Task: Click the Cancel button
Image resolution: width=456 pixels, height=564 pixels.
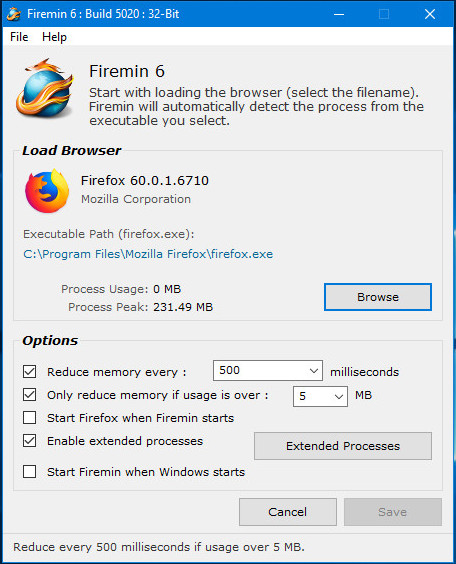Action: 288,512
